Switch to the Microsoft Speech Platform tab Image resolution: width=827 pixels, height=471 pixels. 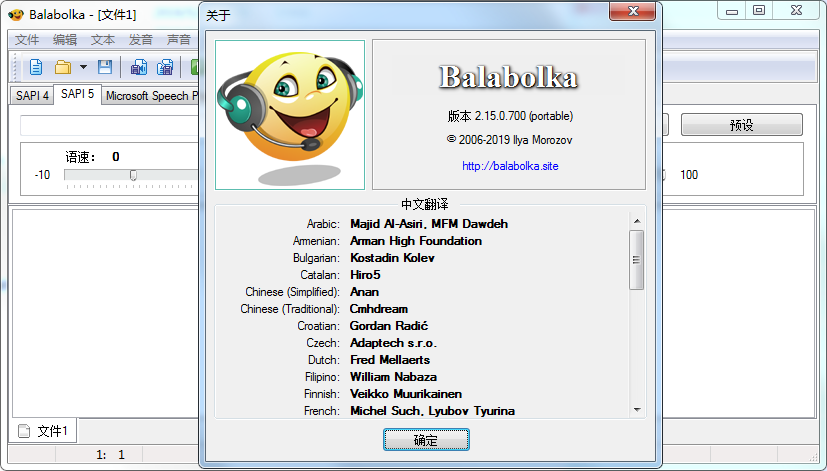pos(150,95)
